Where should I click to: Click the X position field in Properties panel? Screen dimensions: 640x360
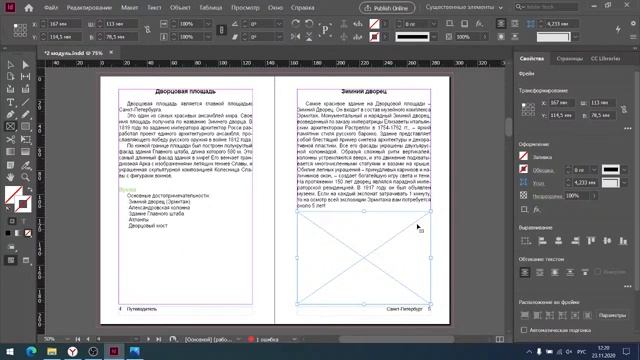pyautogui.click(x=562, y=103)
